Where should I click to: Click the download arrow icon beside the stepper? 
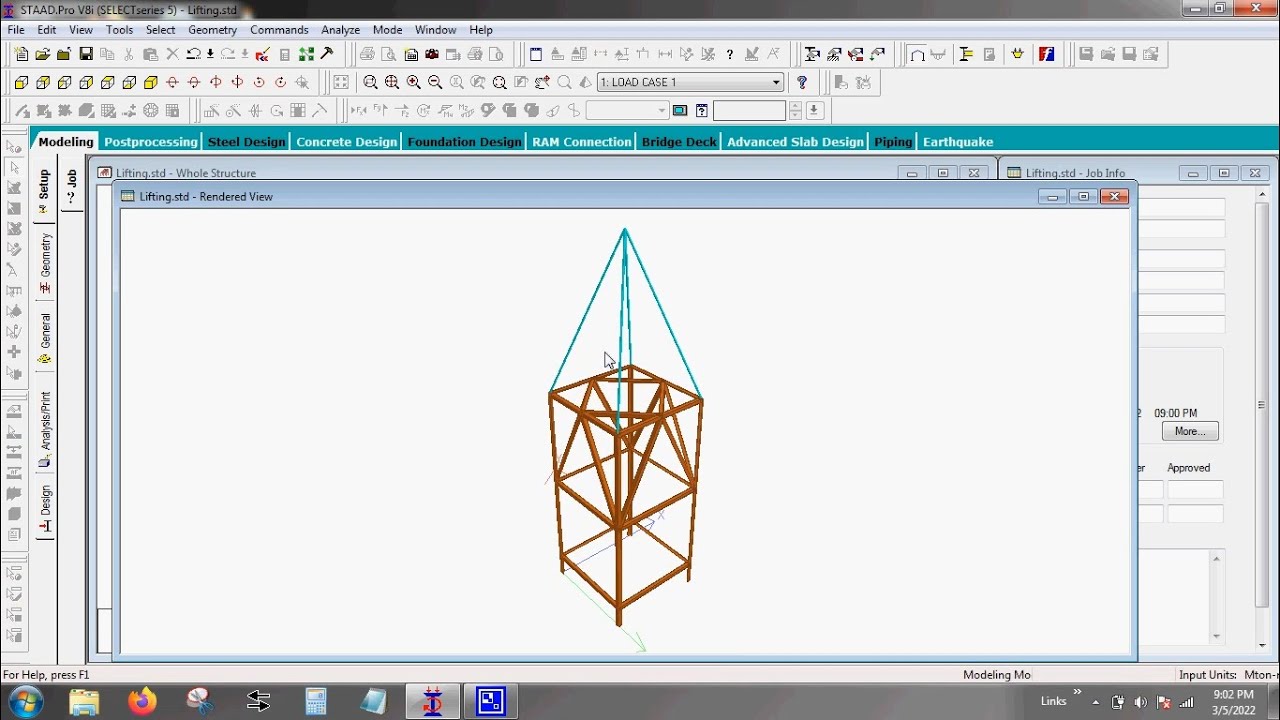(814, 110)
